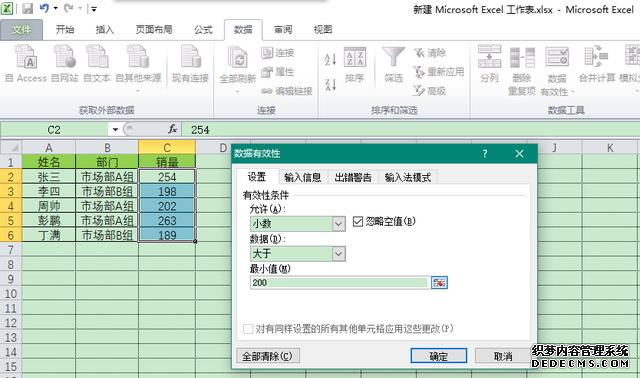640x378 pixels.
Task: Expand the Allow dropdown showing decimal
Action: point(338,224)
